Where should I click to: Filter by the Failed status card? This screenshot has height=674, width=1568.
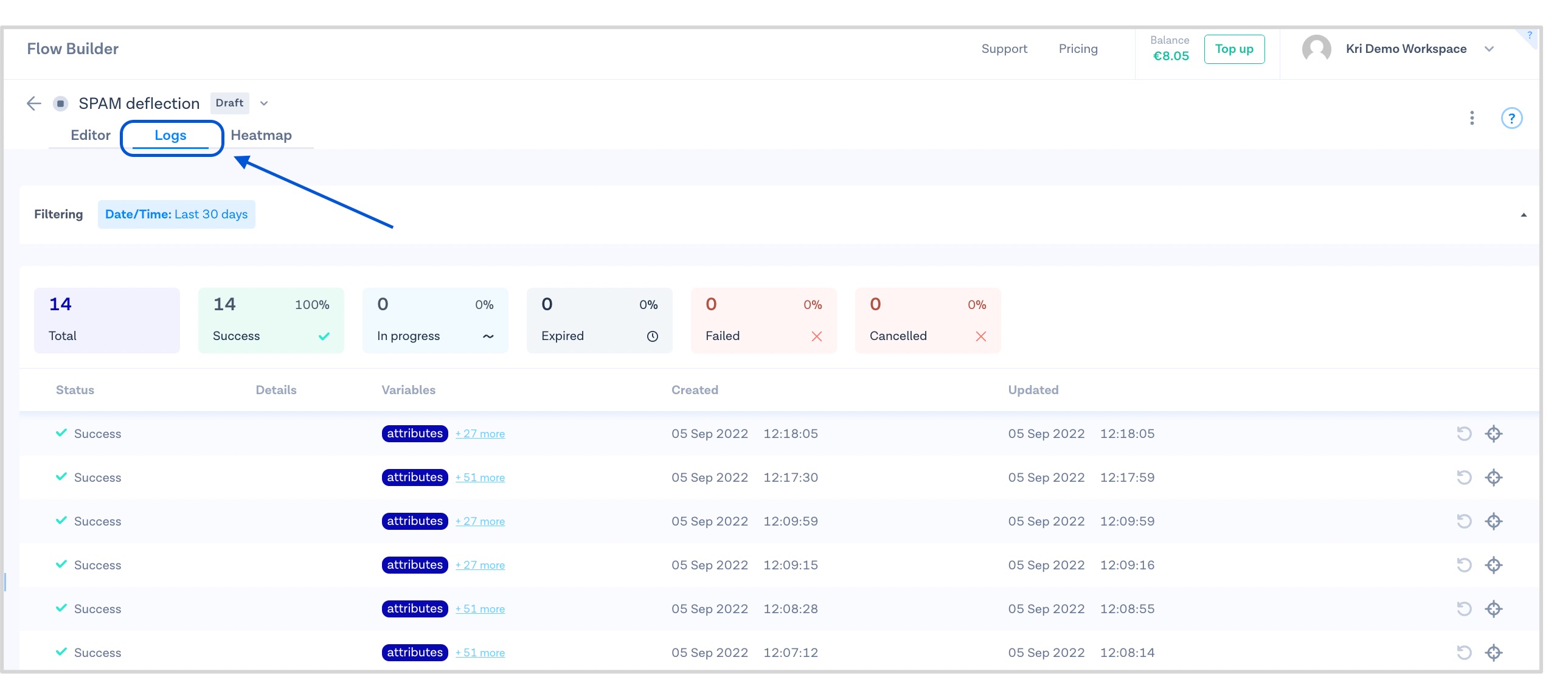tap(763, 320)
